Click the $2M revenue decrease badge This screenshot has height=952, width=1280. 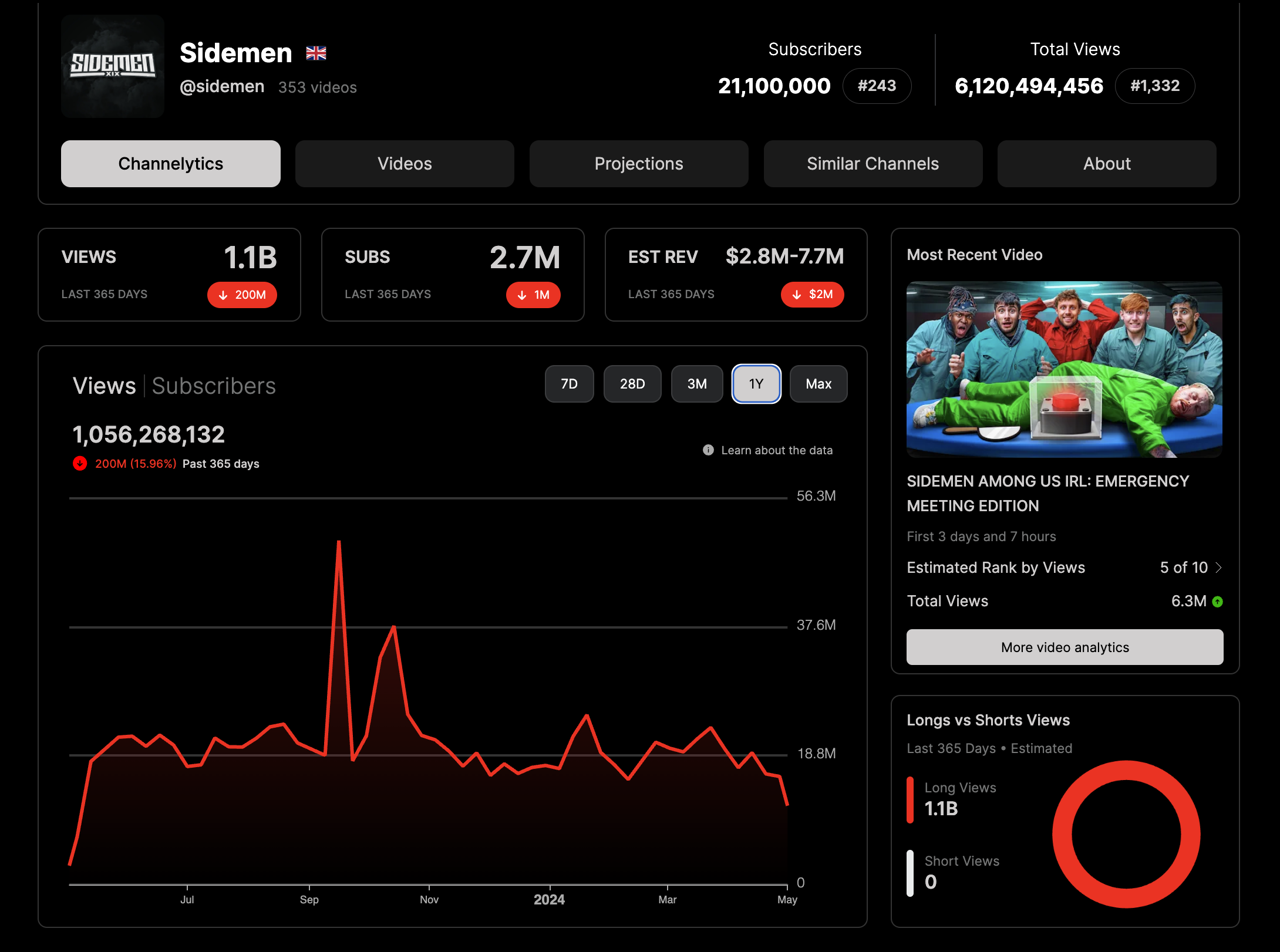(x=812, y=295)
